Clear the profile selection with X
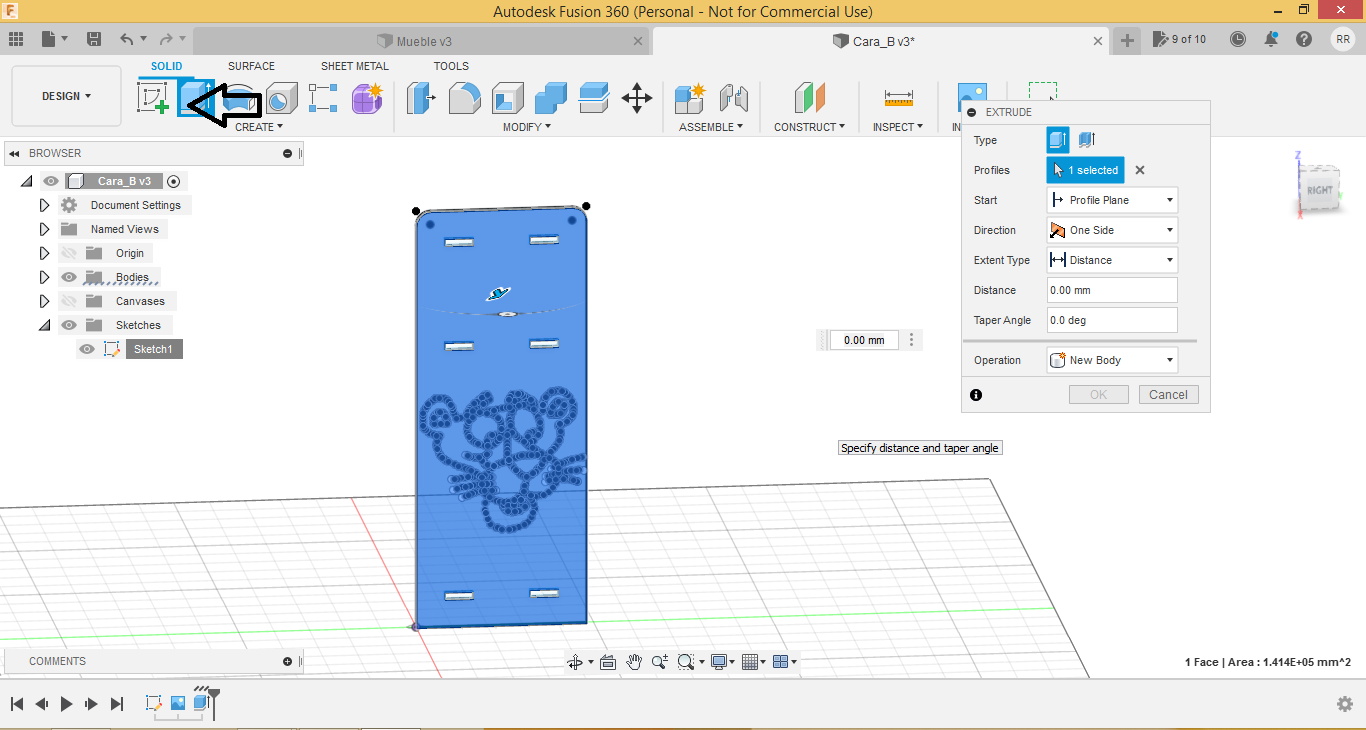This screenshot has height=730, width=1366. coord(1140,170)
